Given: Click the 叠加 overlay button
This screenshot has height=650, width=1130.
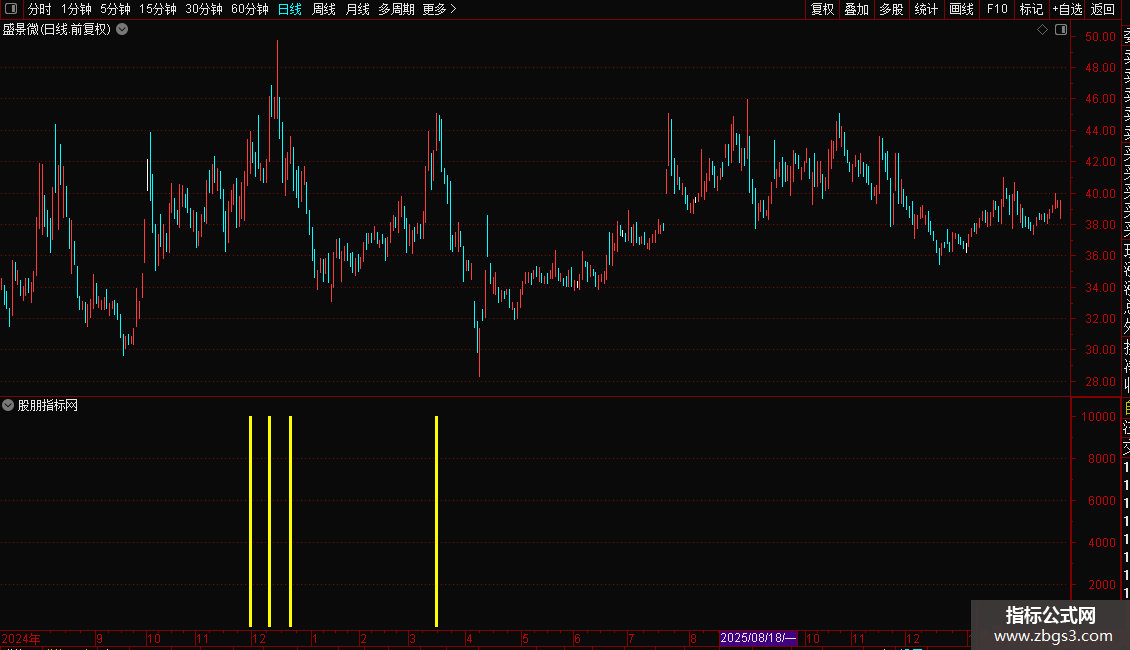Looking at the screenshot, I should click(x=856, y=9).
